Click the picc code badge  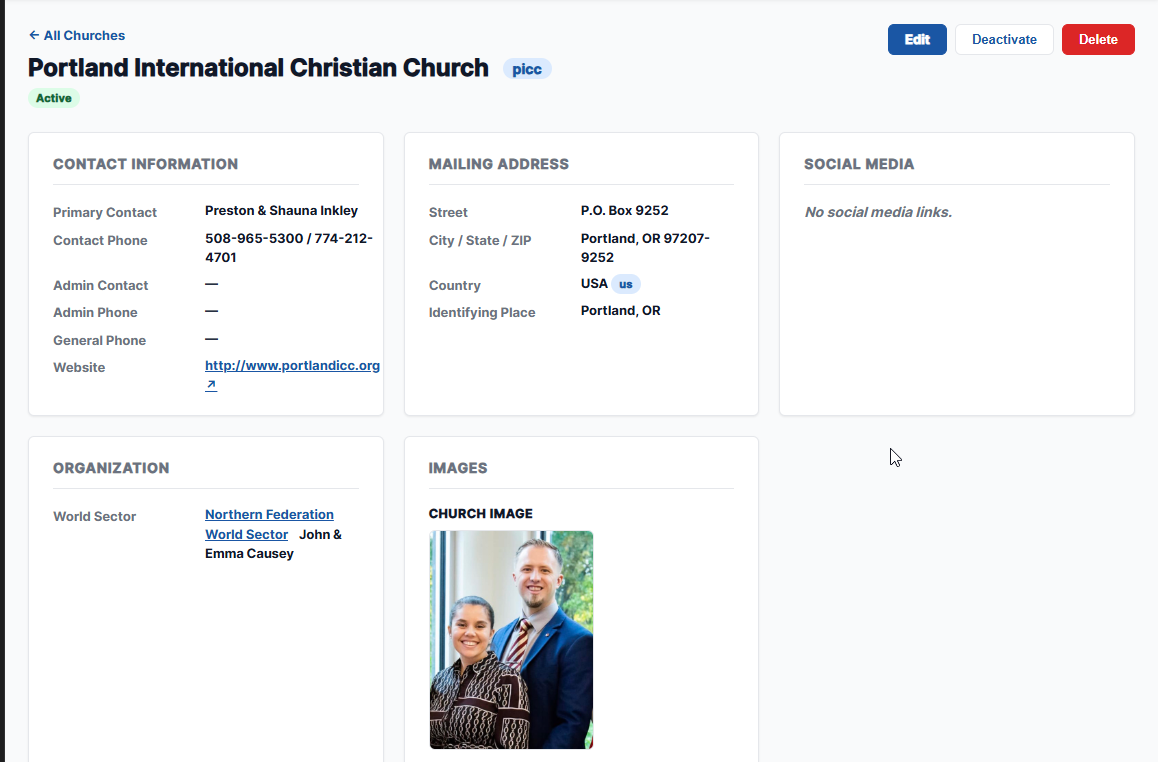pos(527,69)
